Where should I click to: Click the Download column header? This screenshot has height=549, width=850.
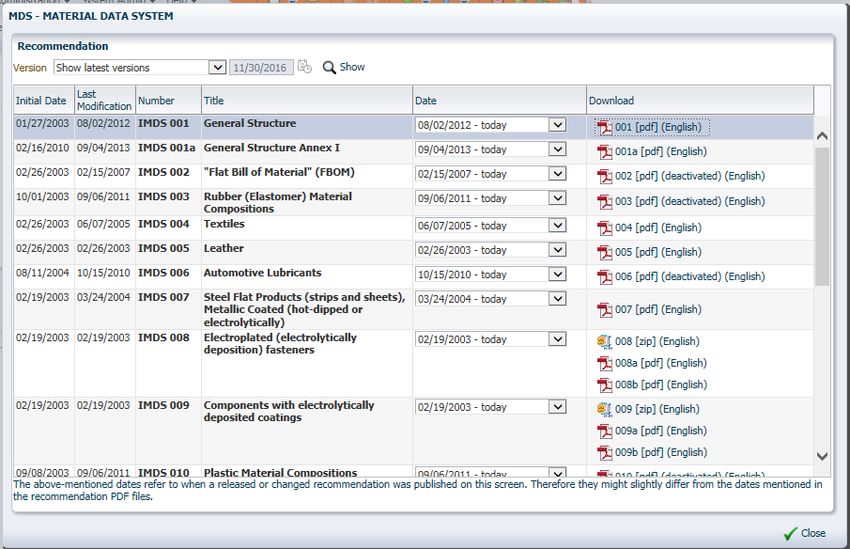pyautogui.click(x=700, y=100)
